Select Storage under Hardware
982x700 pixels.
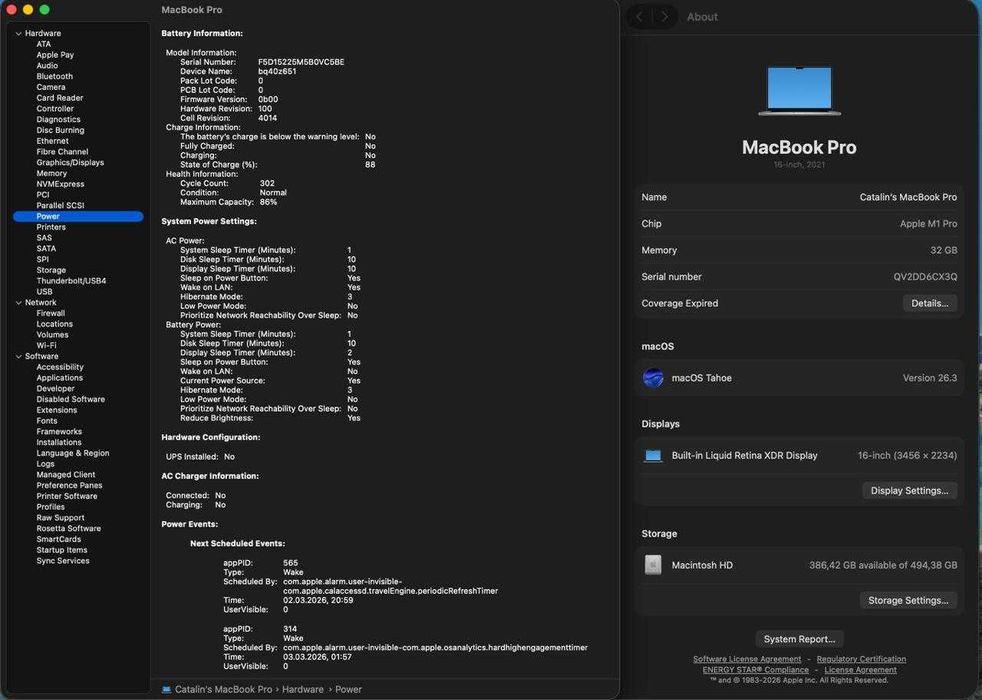(51, 270)
